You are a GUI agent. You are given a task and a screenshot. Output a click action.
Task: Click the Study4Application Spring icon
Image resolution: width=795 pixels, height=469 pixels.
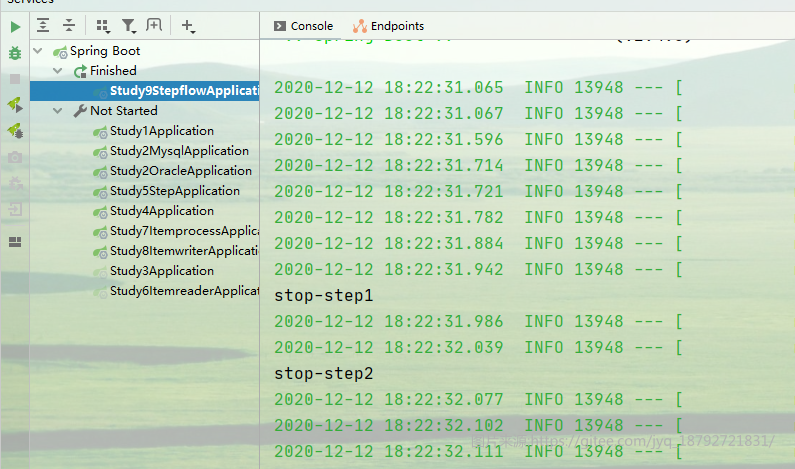tap(100, 212)
